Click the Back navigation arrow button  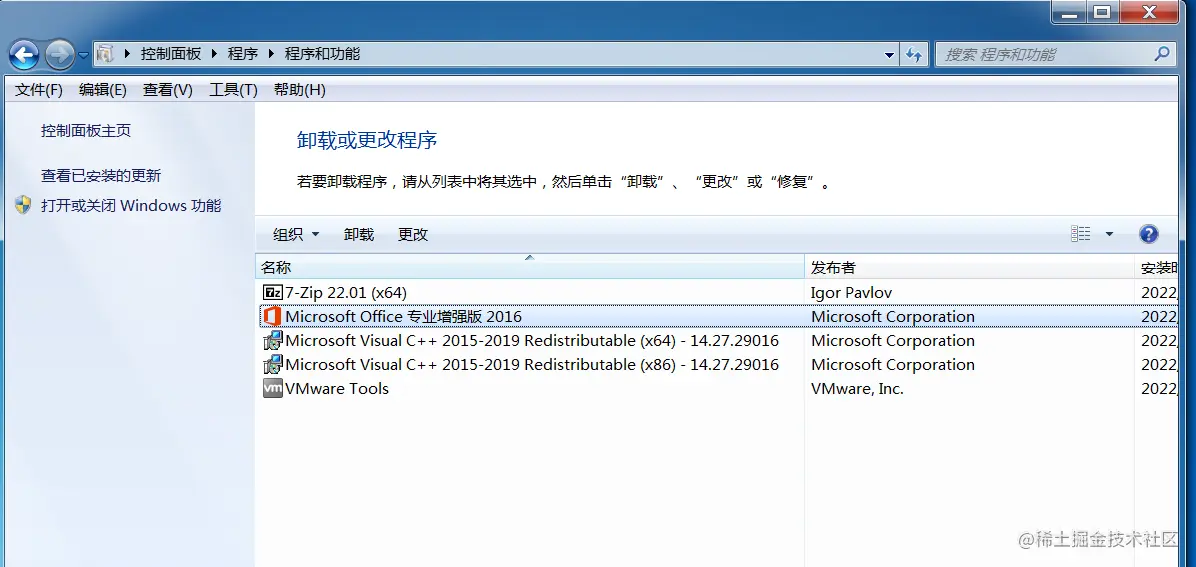23,54
